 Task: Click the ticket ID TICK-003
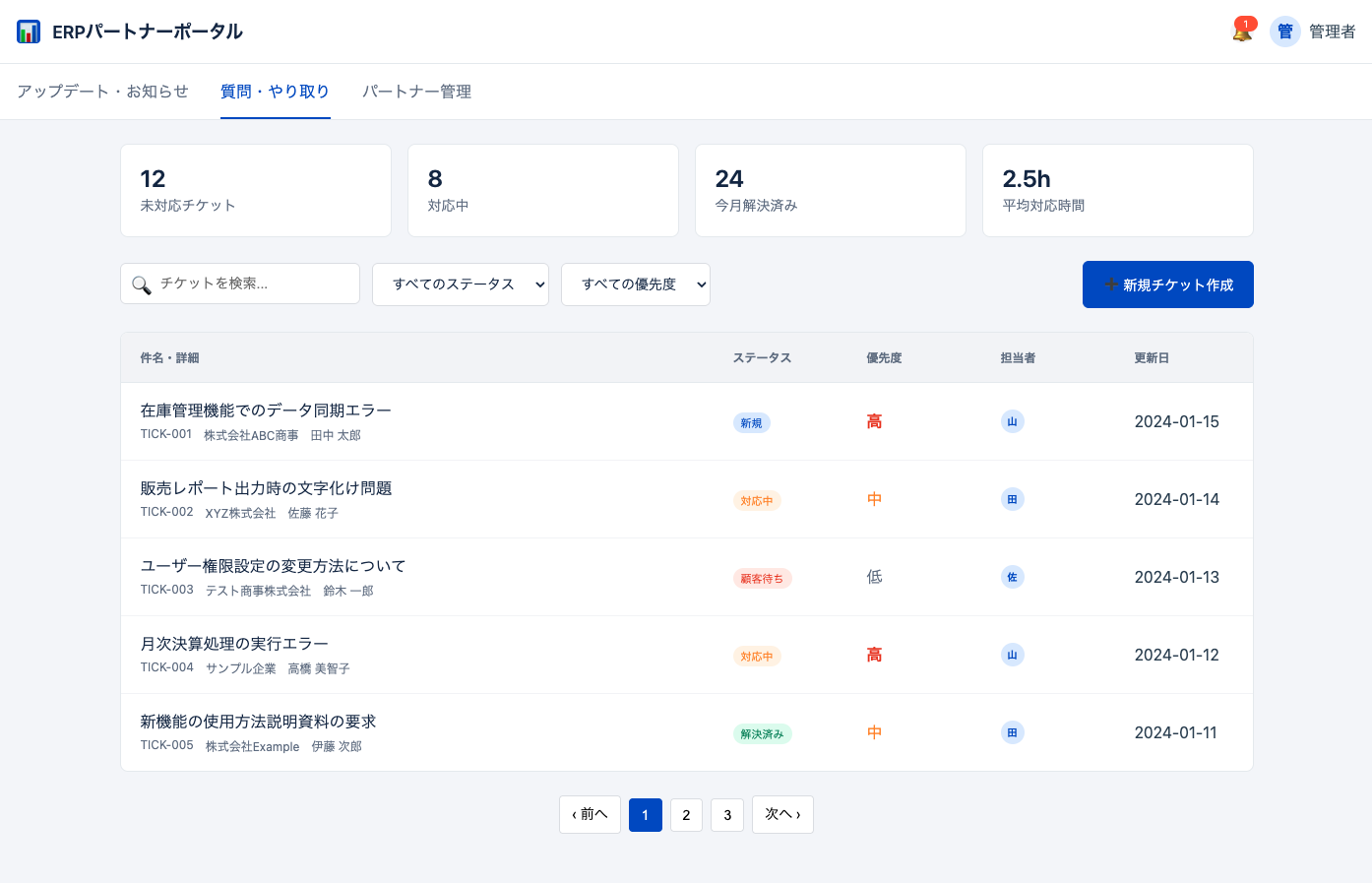coord(167,590)
